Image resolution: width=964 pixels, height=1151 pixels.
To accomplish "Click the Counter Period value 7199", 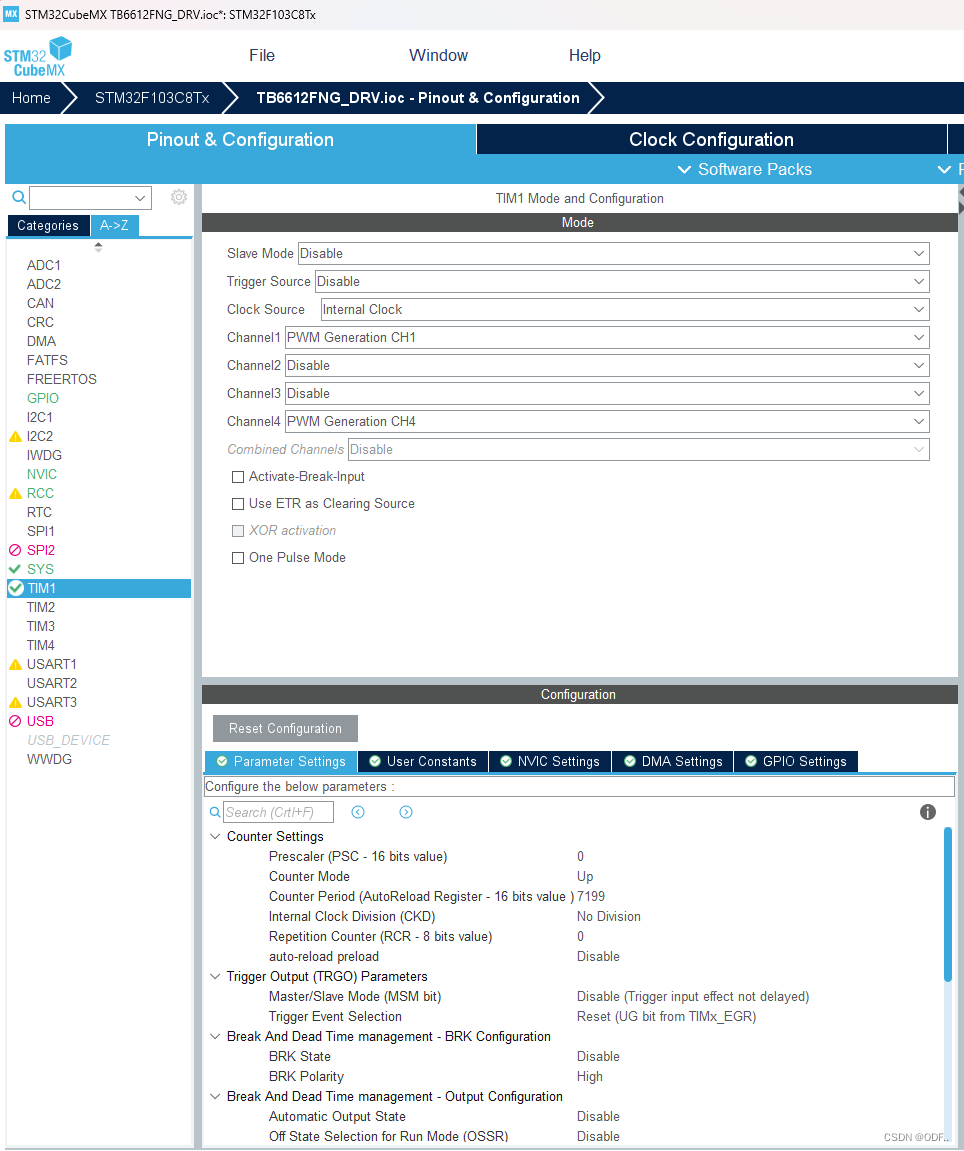I will tap(591, 896).
